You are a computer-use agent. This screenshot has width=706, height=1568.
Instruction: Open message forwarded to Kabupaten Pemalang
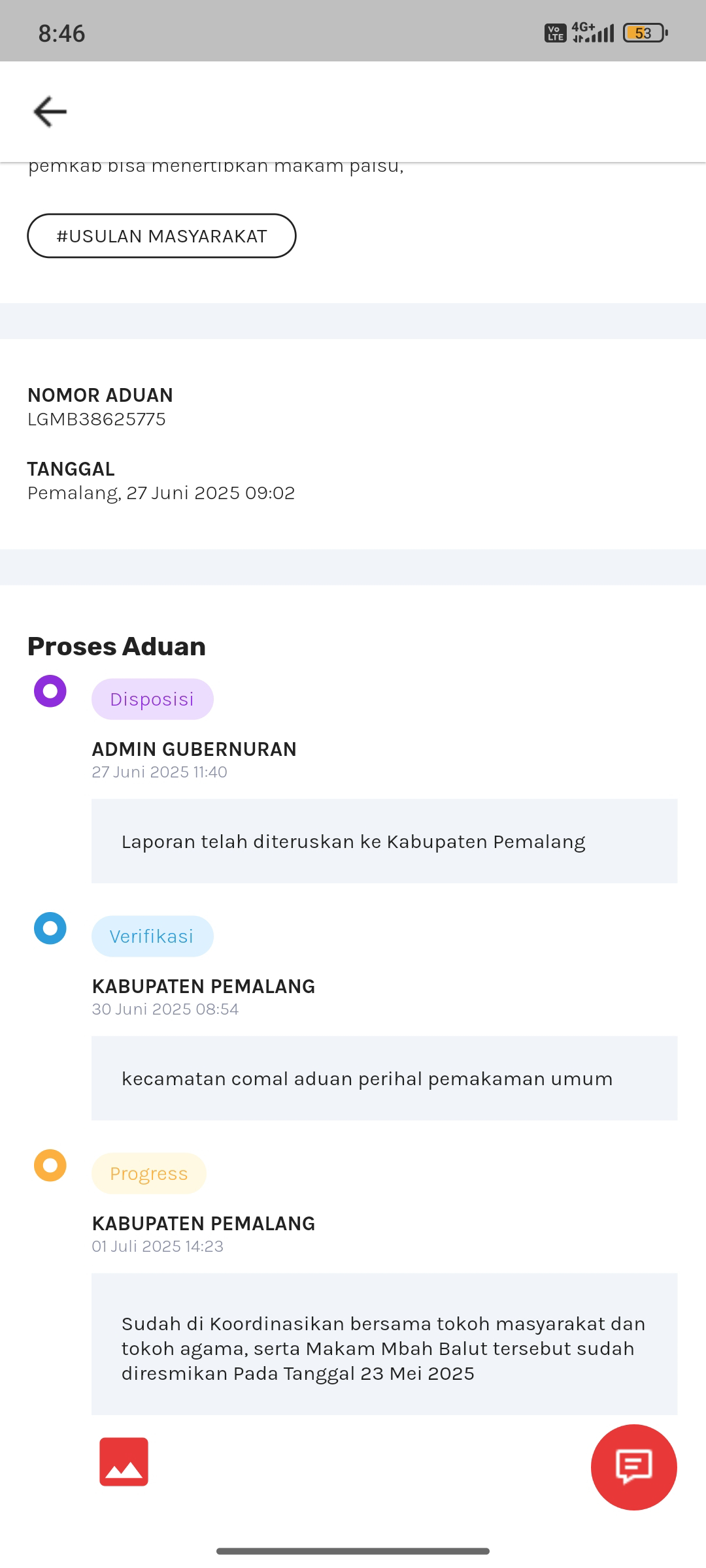384,841
